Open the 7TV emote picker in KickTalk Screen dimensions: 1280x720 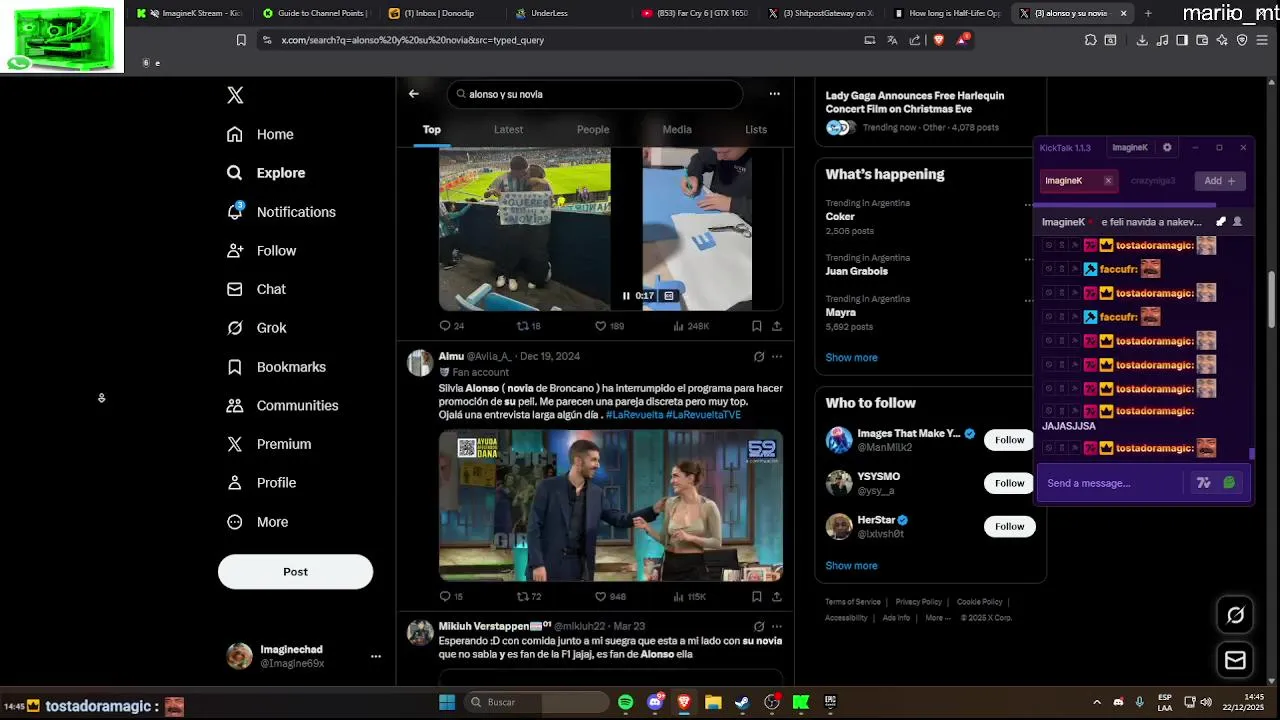coord(1204,483)
